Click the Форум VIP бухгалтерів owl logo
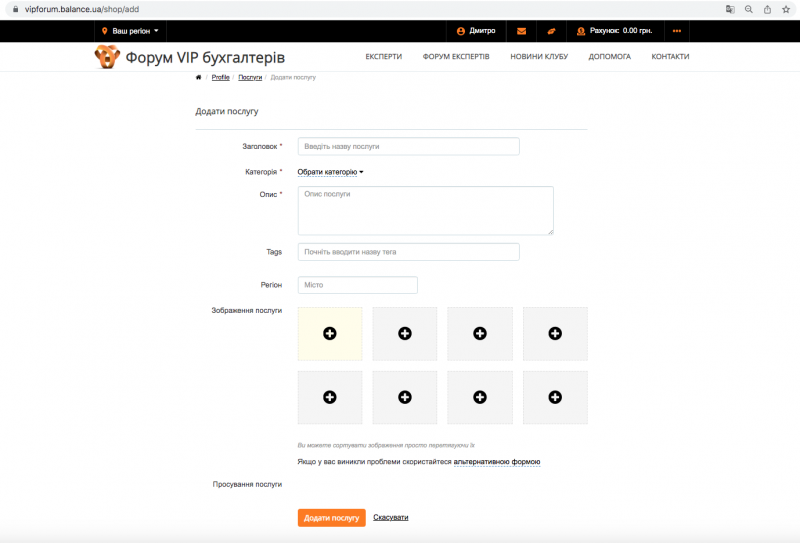Viewport: 800px width, 543px height. click(107, 57)
